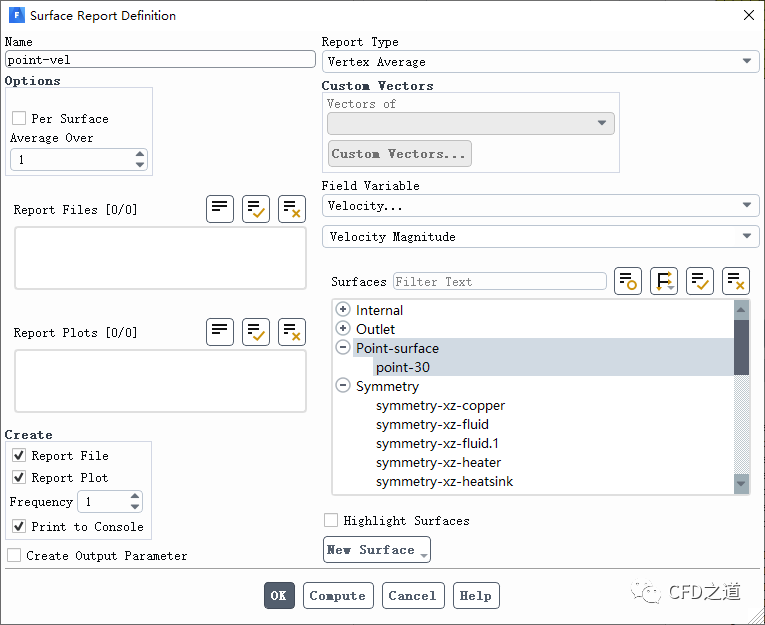765x625 pixels.
Task: Click the OK button
Action: click(279, 595)
